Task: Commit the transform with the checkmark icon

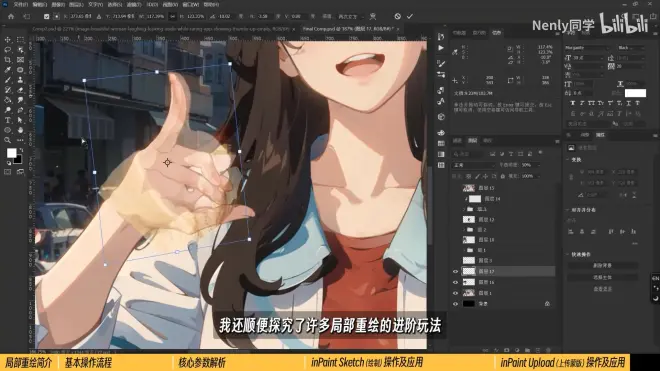Action: pos(410,16)
